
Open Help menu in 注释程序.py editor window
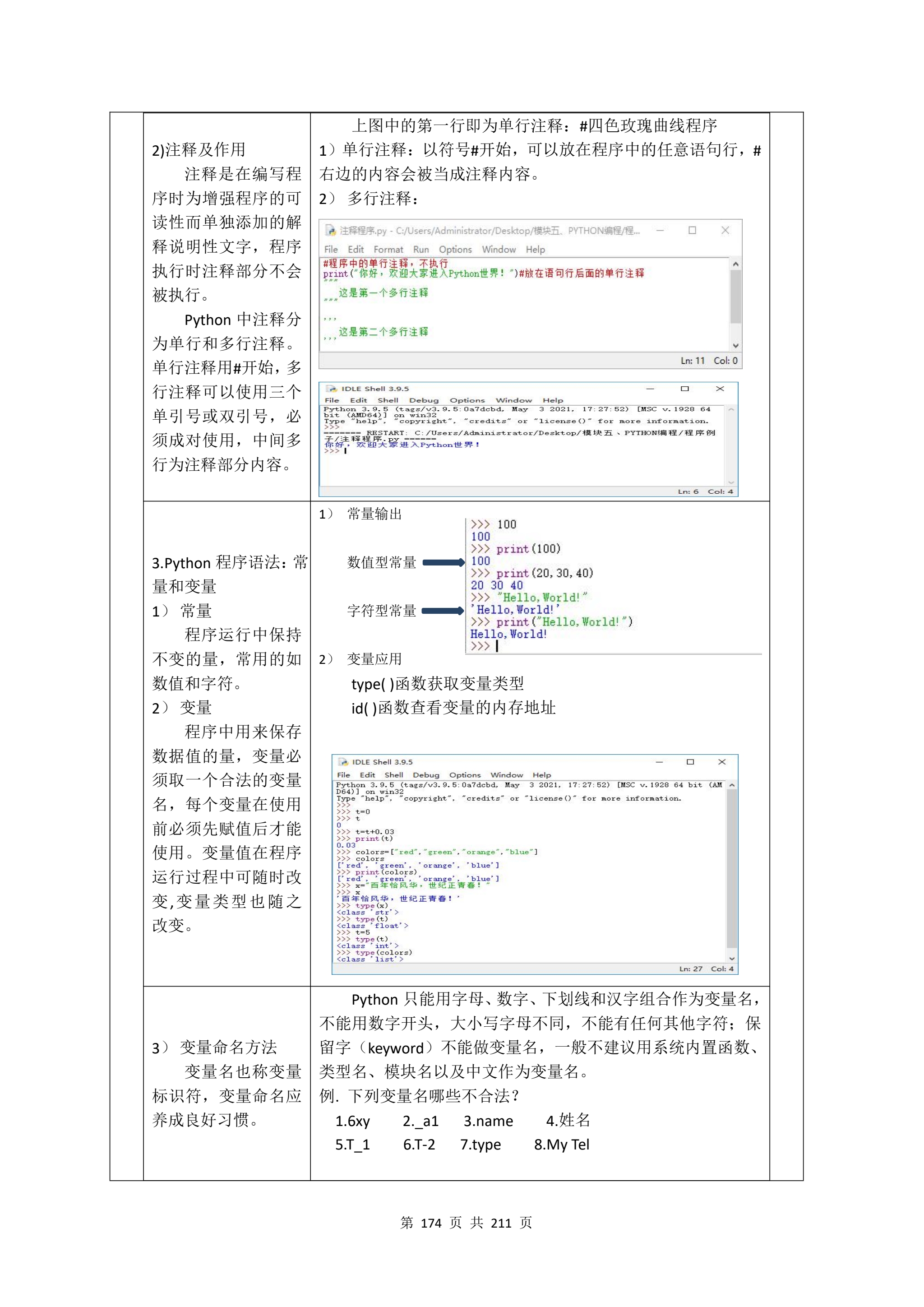pyautogui.click(x=536, y=249)
